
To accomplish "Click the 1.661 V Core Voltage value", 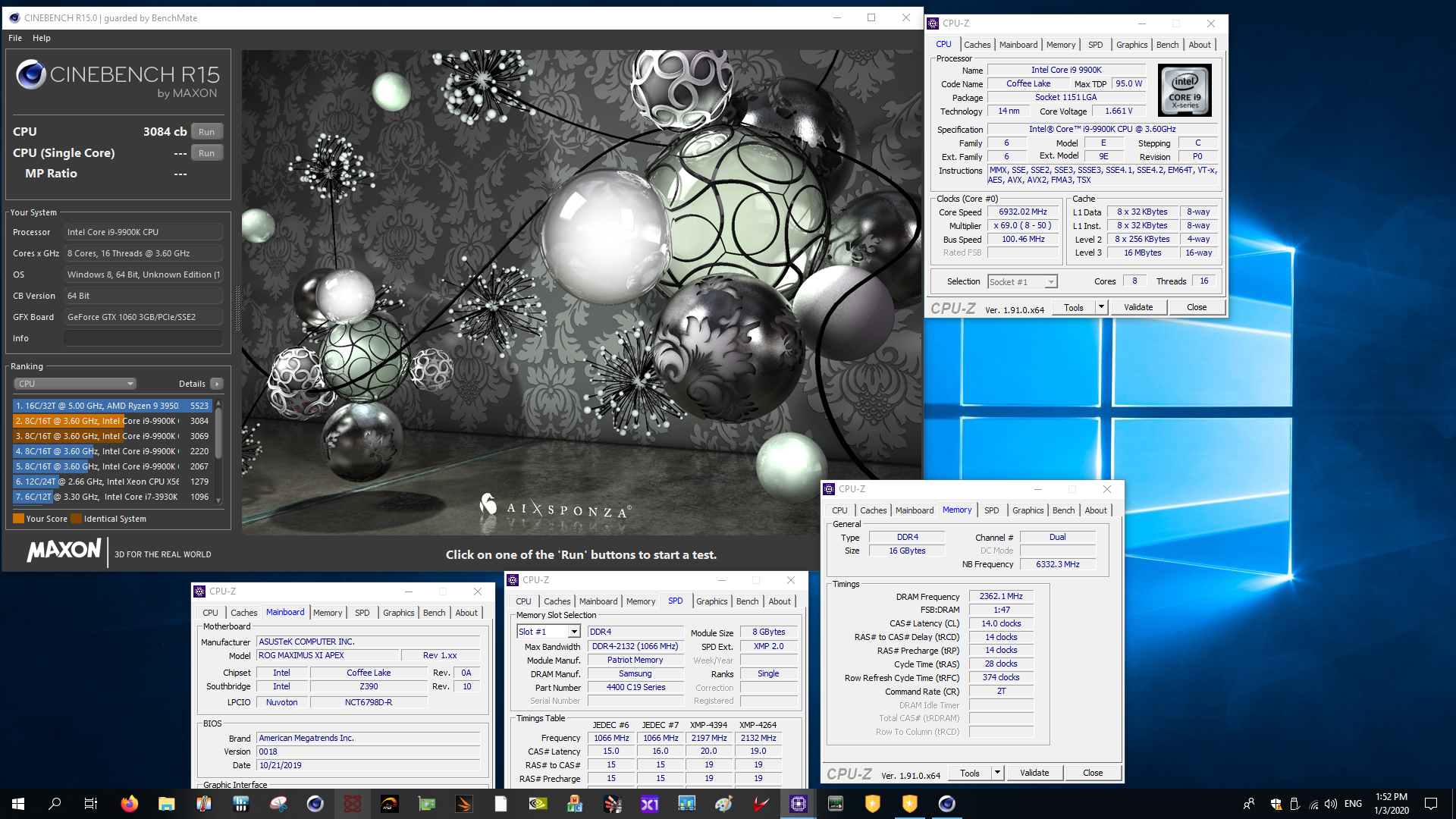I will coord(1119,111).
